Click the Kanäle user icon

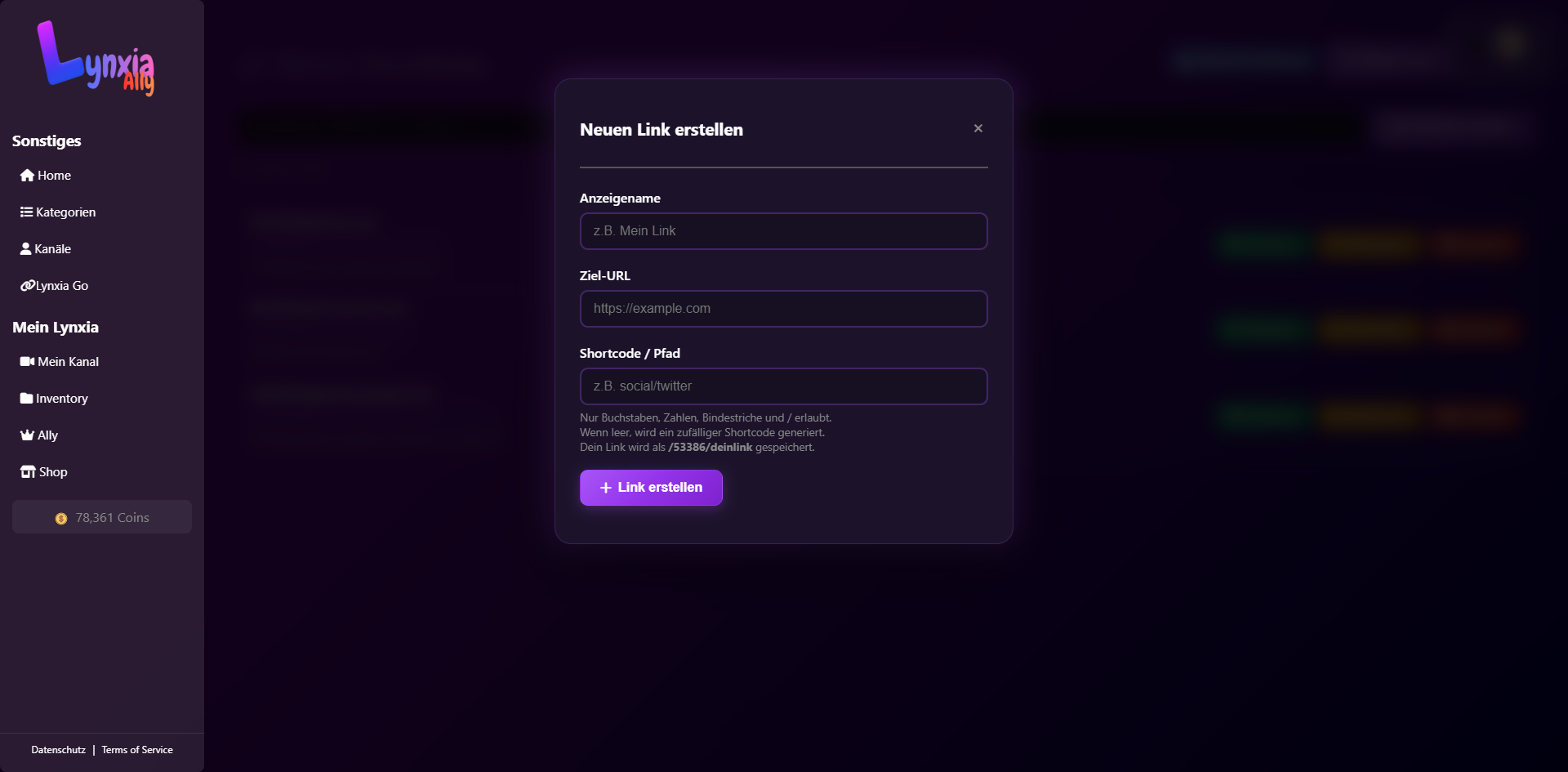coord(25,249)
